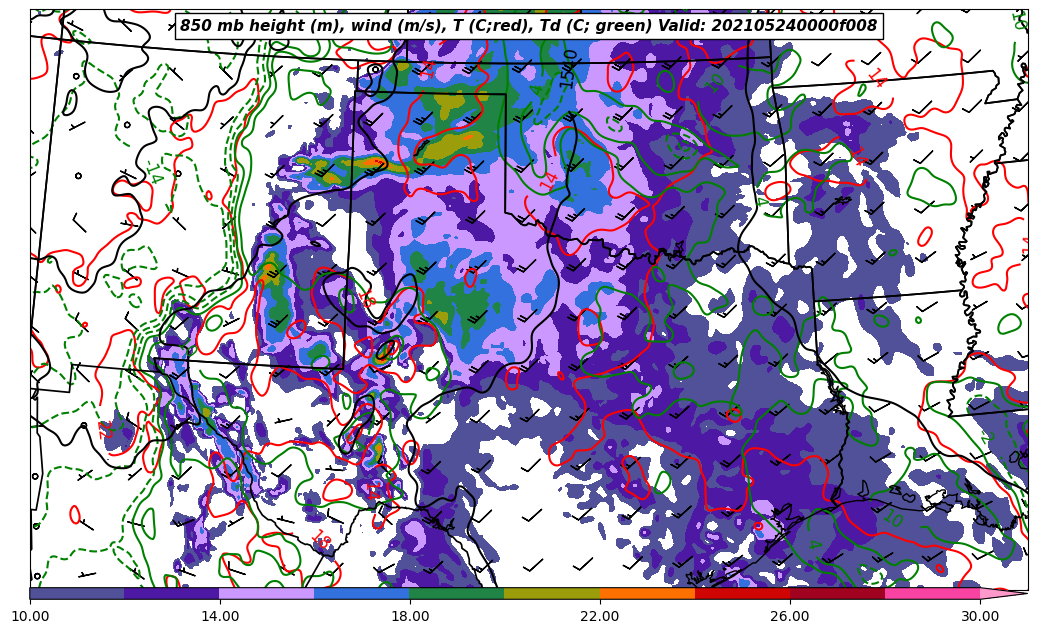1037x633 pixels.
Task: Click the green 10 dewpoint contour label
Action: point(893,518)
